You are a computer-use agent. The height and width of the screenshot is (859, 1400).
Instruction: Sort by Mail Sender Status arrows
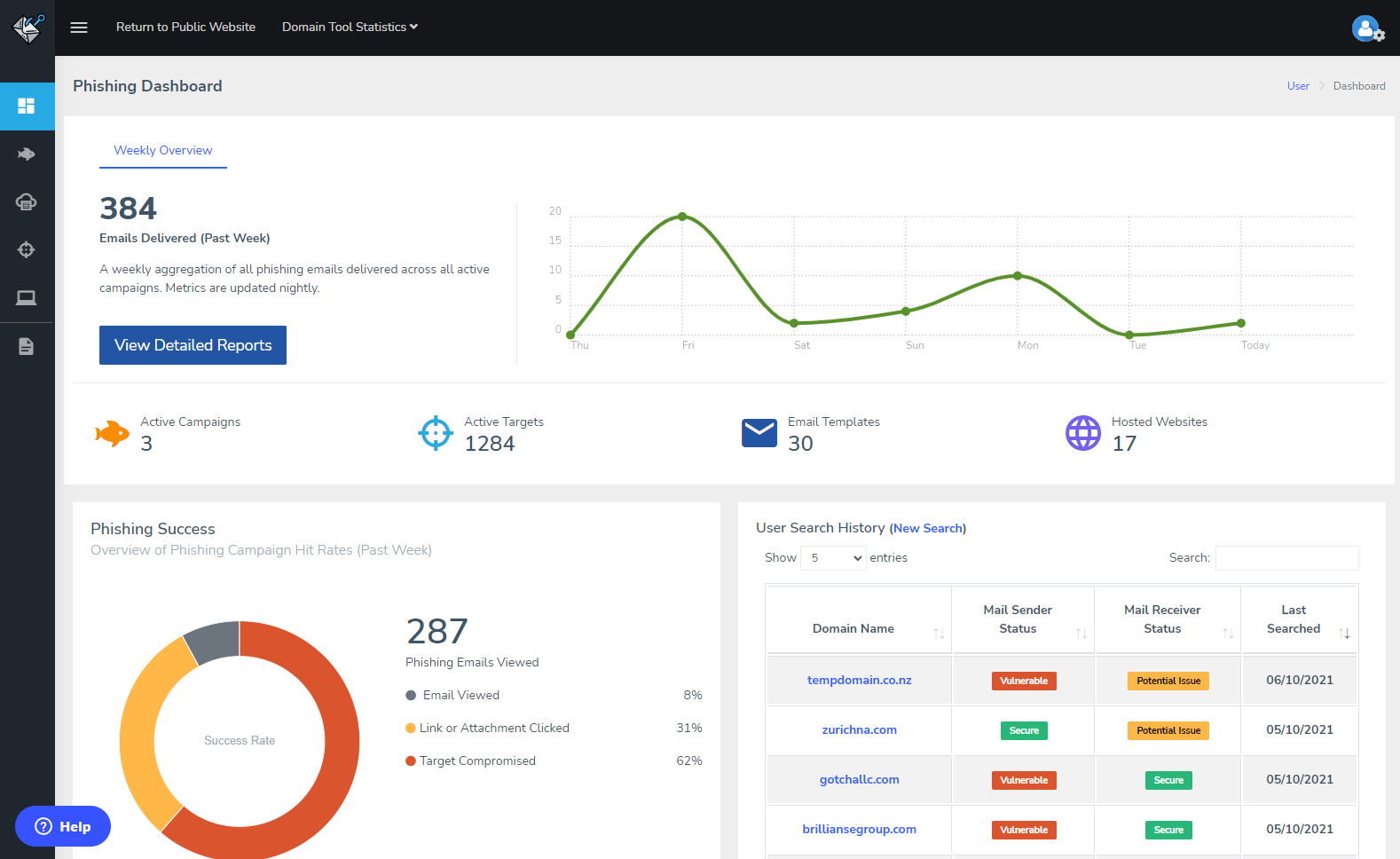click(x=1081, y=633)
